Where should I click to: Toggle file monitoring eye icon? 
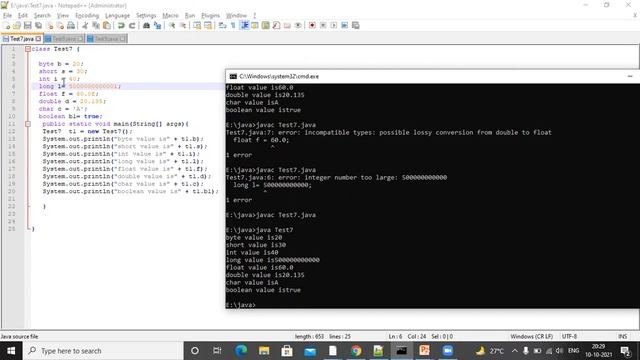[x=298, y=25]
